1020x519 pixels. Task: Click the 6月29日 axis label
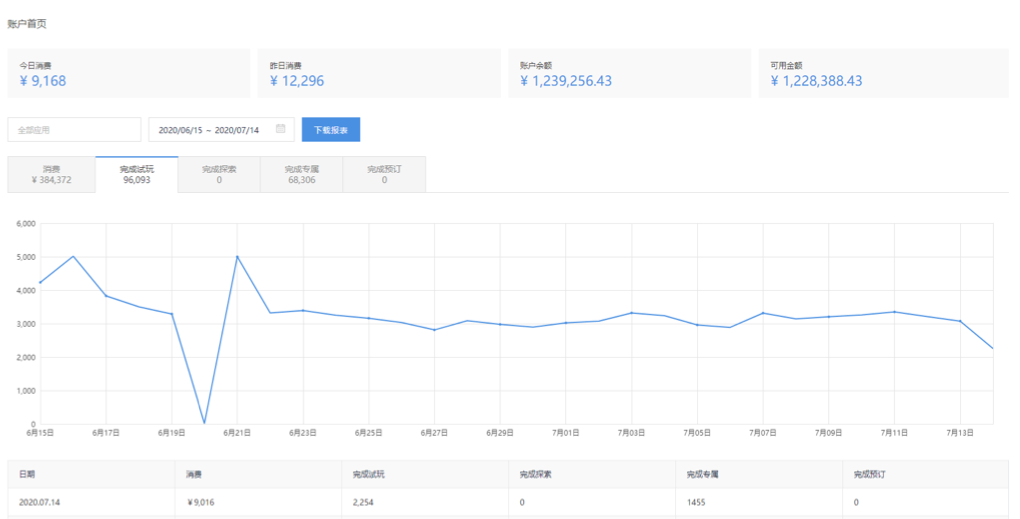point(500,432)
